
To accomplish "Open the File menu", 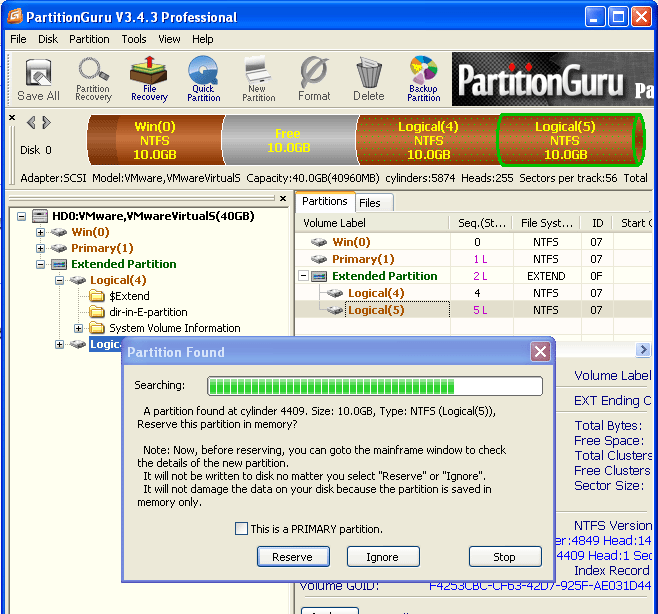I will pos(18,39).
